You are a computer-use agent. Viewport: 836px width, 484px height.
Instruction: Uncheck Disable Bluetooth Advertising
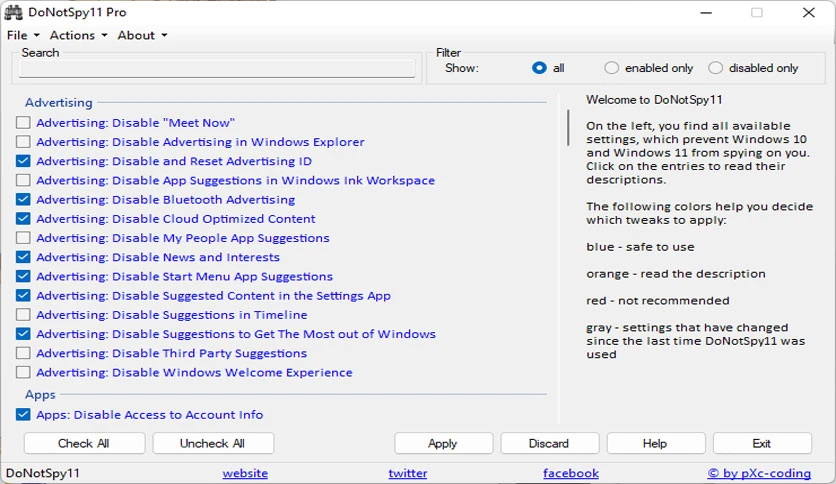(23, 199)
